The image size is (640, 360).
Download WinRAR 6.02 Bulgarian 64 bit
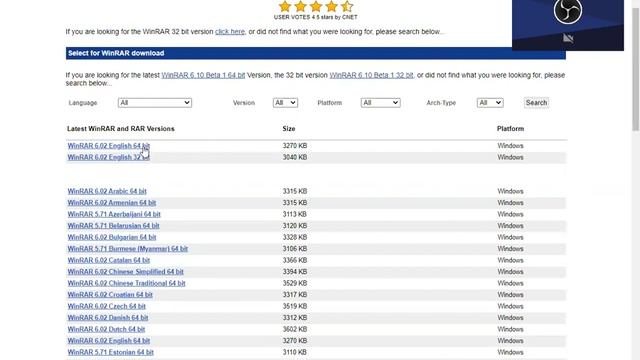(112, 237)
